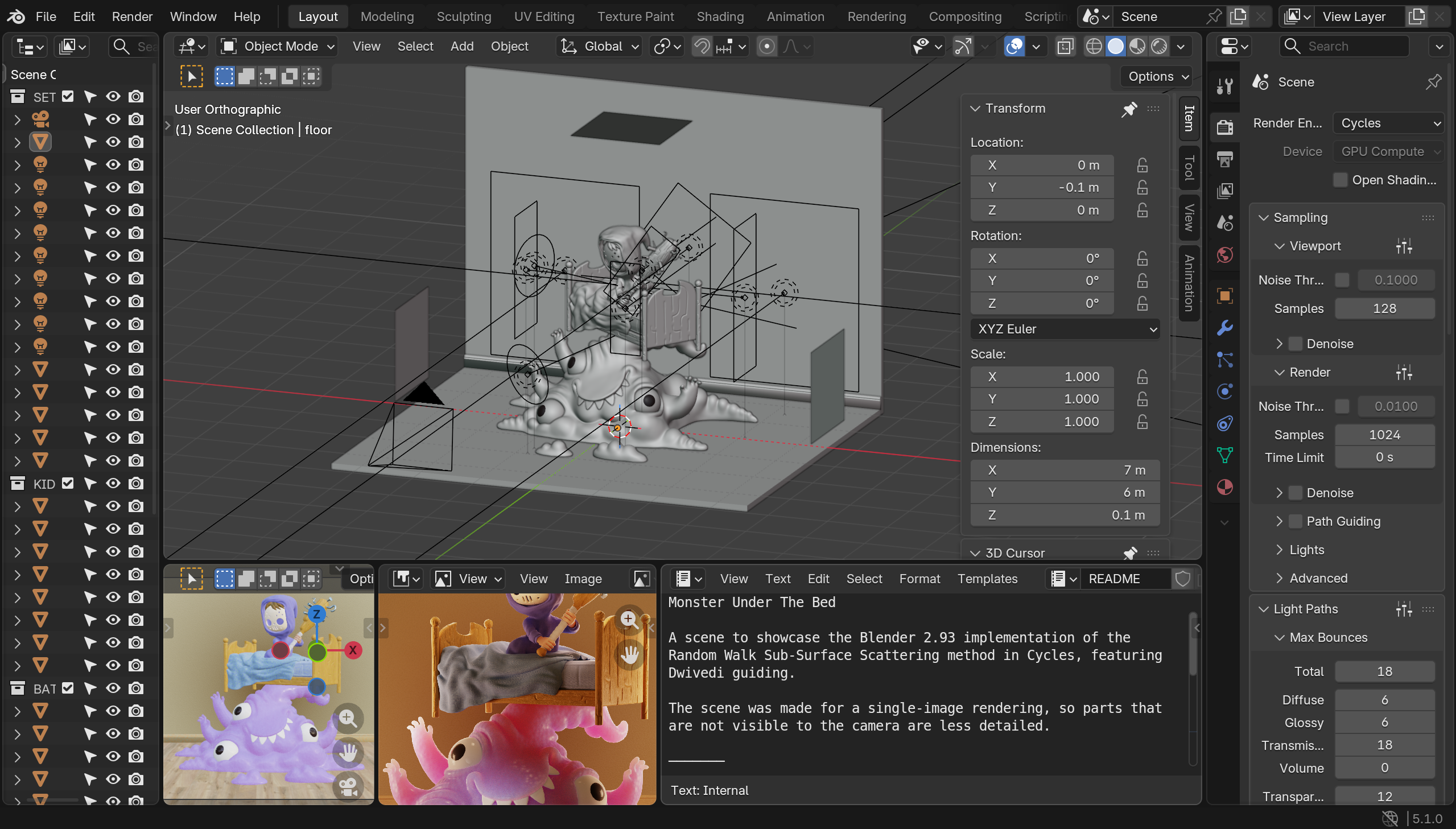Screen dimensions: 1456x829
Task: Switch viewport to wireframe shading
Action: click(x=1094, y=46)
